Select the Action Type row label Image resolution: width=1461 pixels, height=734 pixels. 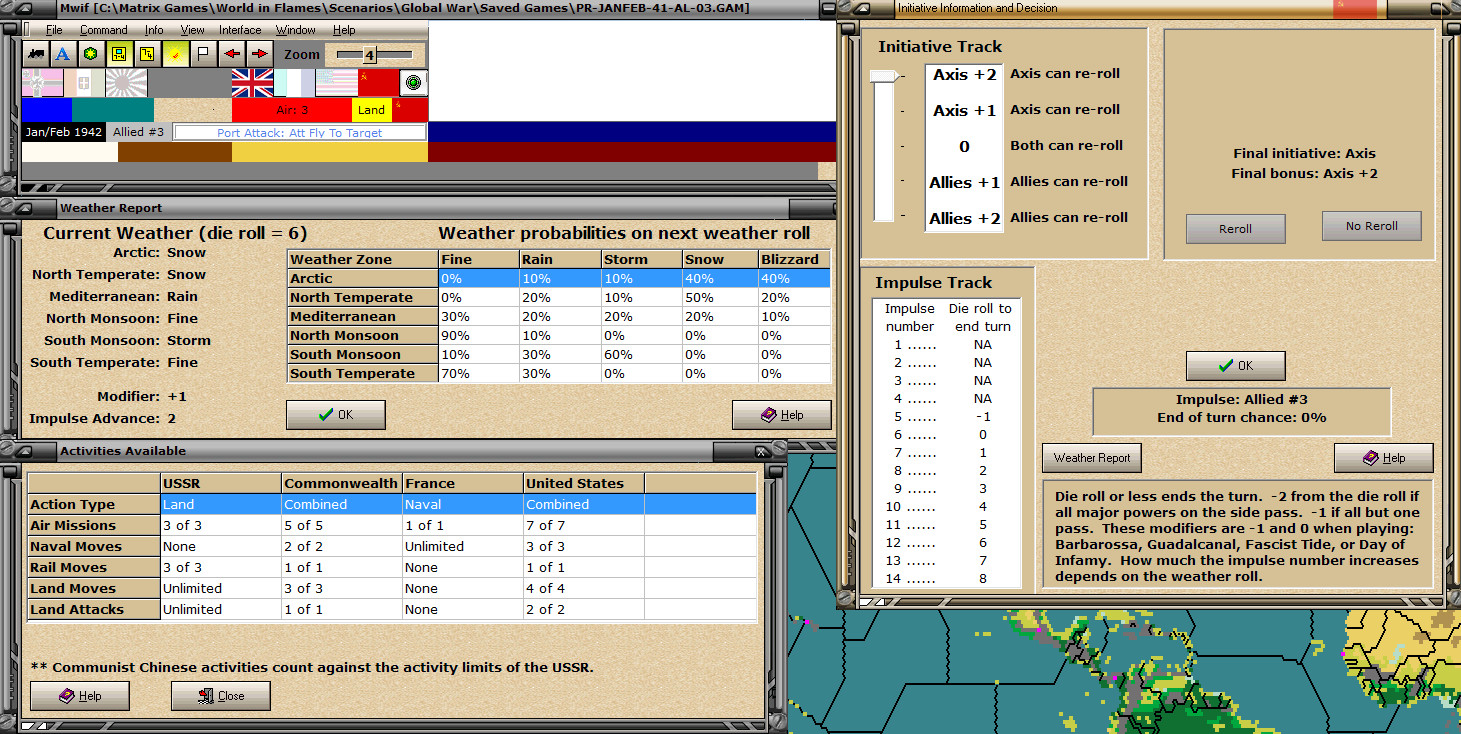pos(94,505)
